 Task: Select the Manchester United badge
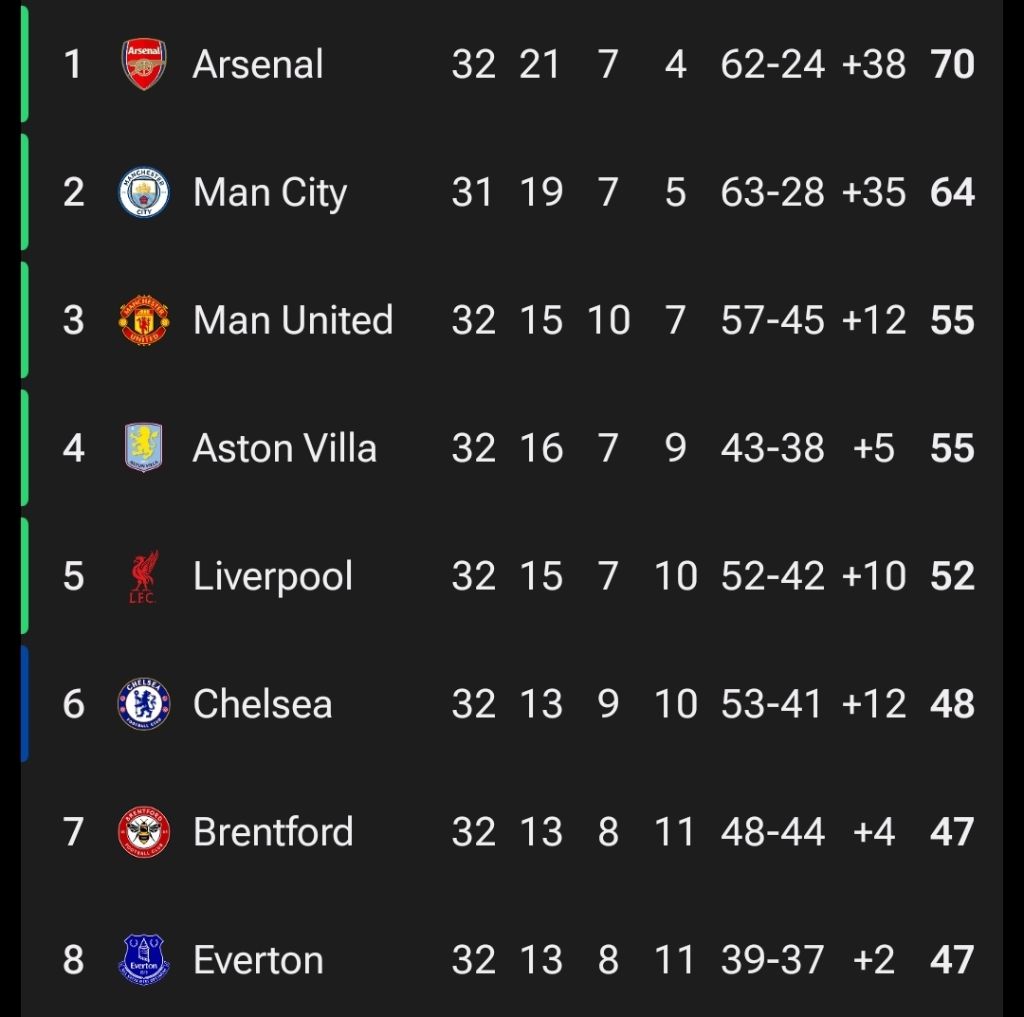pos(144,321)
